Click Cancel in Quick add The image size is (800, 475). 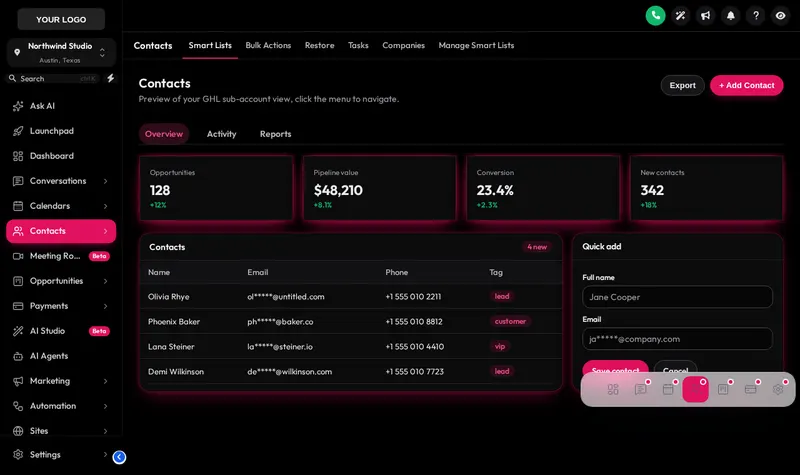coord(676,366)
